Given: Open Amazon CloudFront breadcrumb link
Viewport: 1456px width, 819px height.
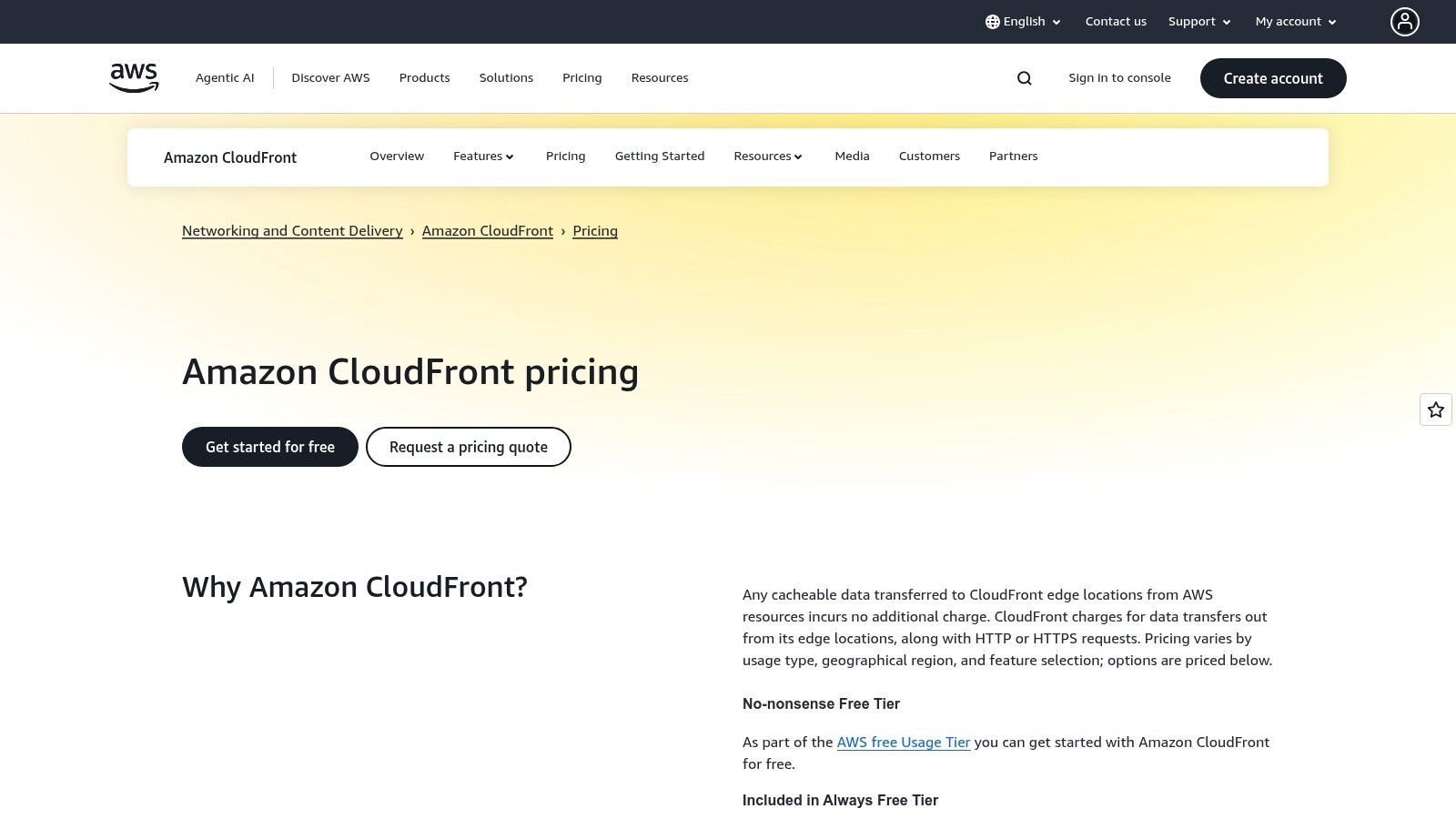Looking at the screenshot, I should [488, 231].
